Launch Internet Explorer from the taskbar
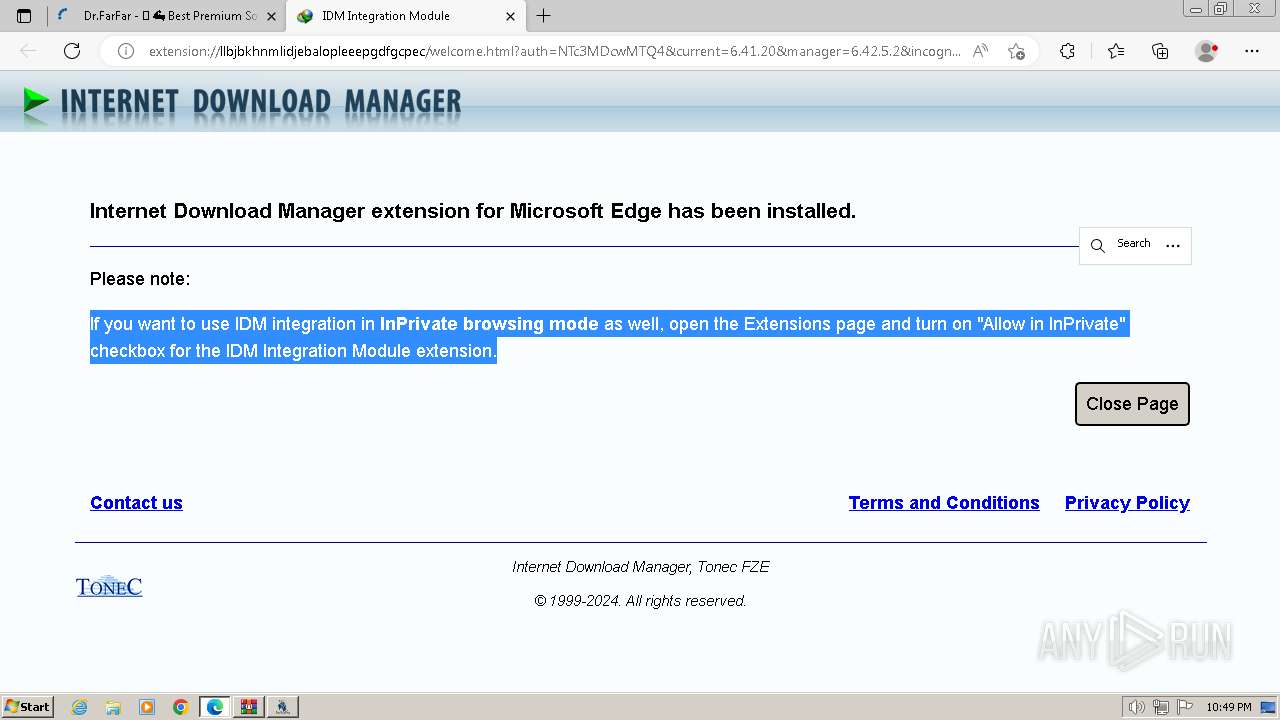 pos(79,707)
